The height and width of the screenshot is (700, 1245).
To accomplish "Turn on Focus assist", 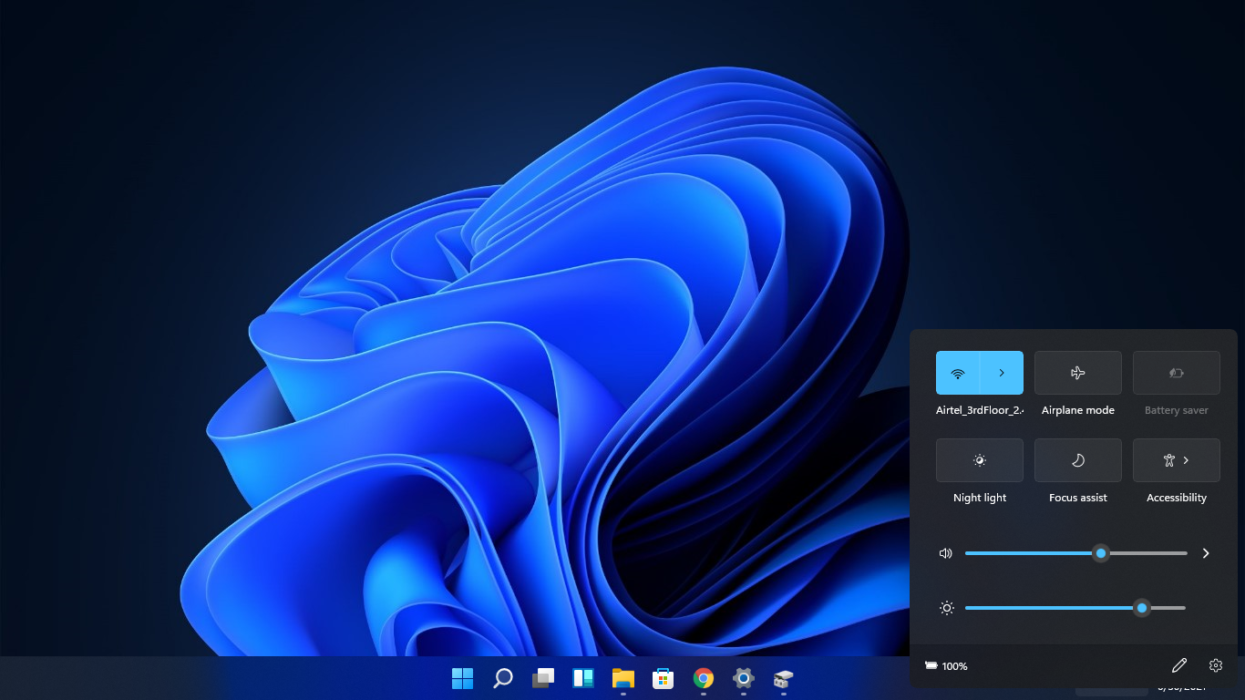I will click(1078, 460).
